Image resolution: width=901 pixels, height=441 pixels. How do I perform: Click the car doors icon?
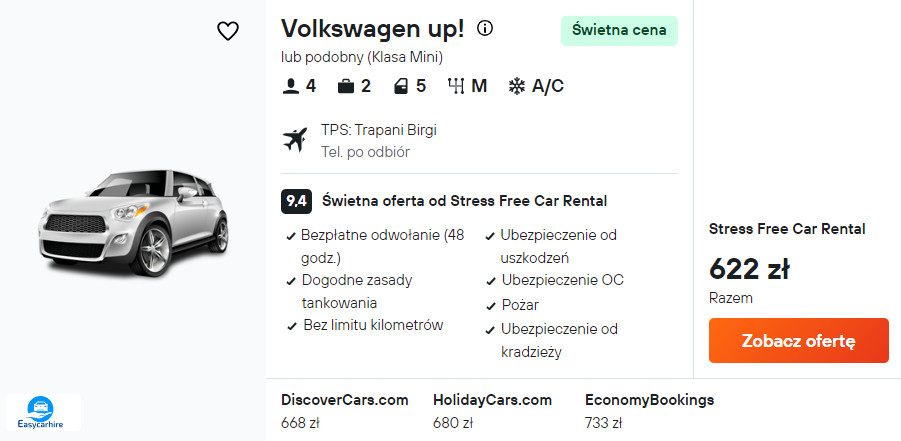pos(400,86)
